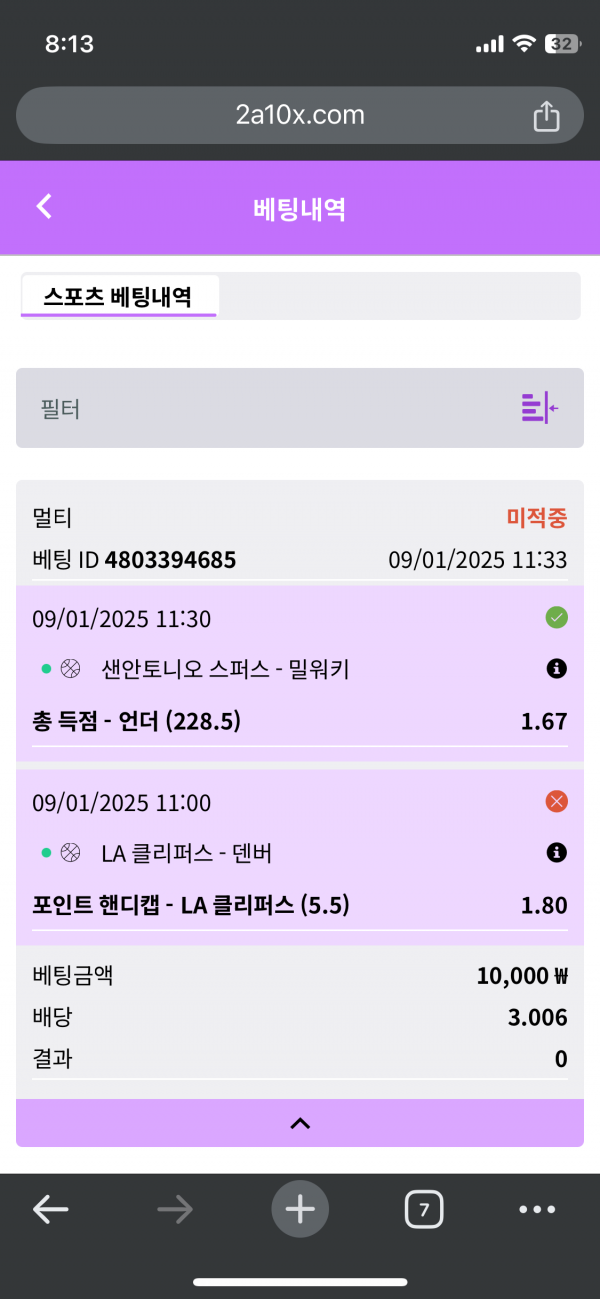Click info icon for LA Clippers match

pos(557,853)
